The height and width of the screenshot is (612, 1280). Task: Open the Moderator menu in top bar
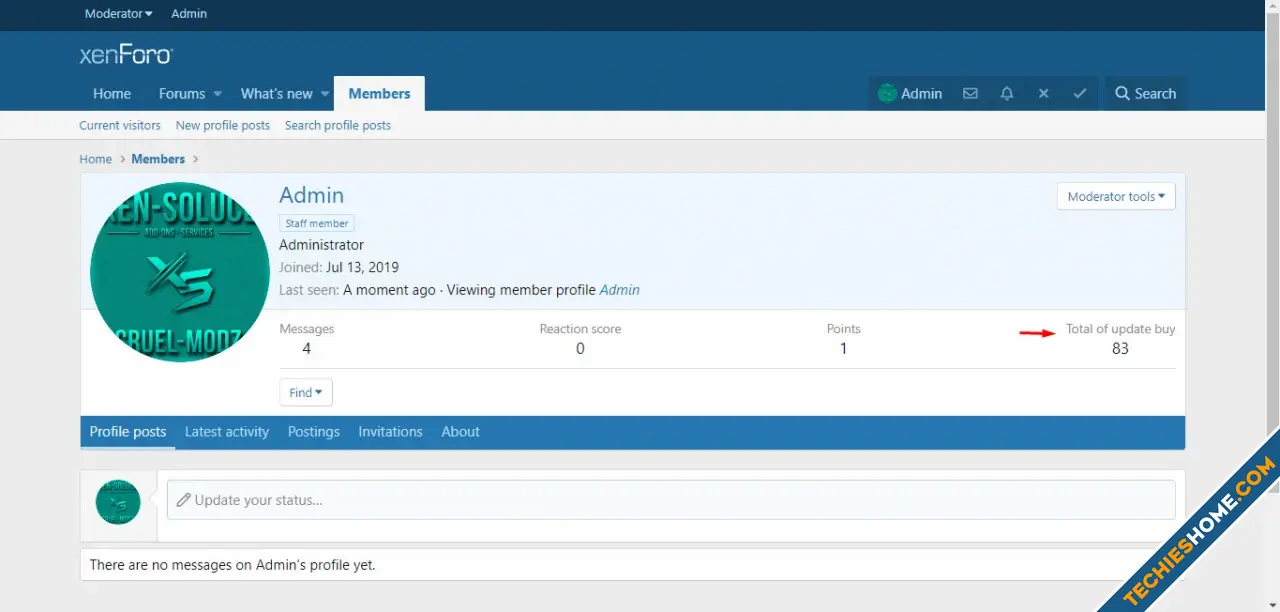coord(118,14)
